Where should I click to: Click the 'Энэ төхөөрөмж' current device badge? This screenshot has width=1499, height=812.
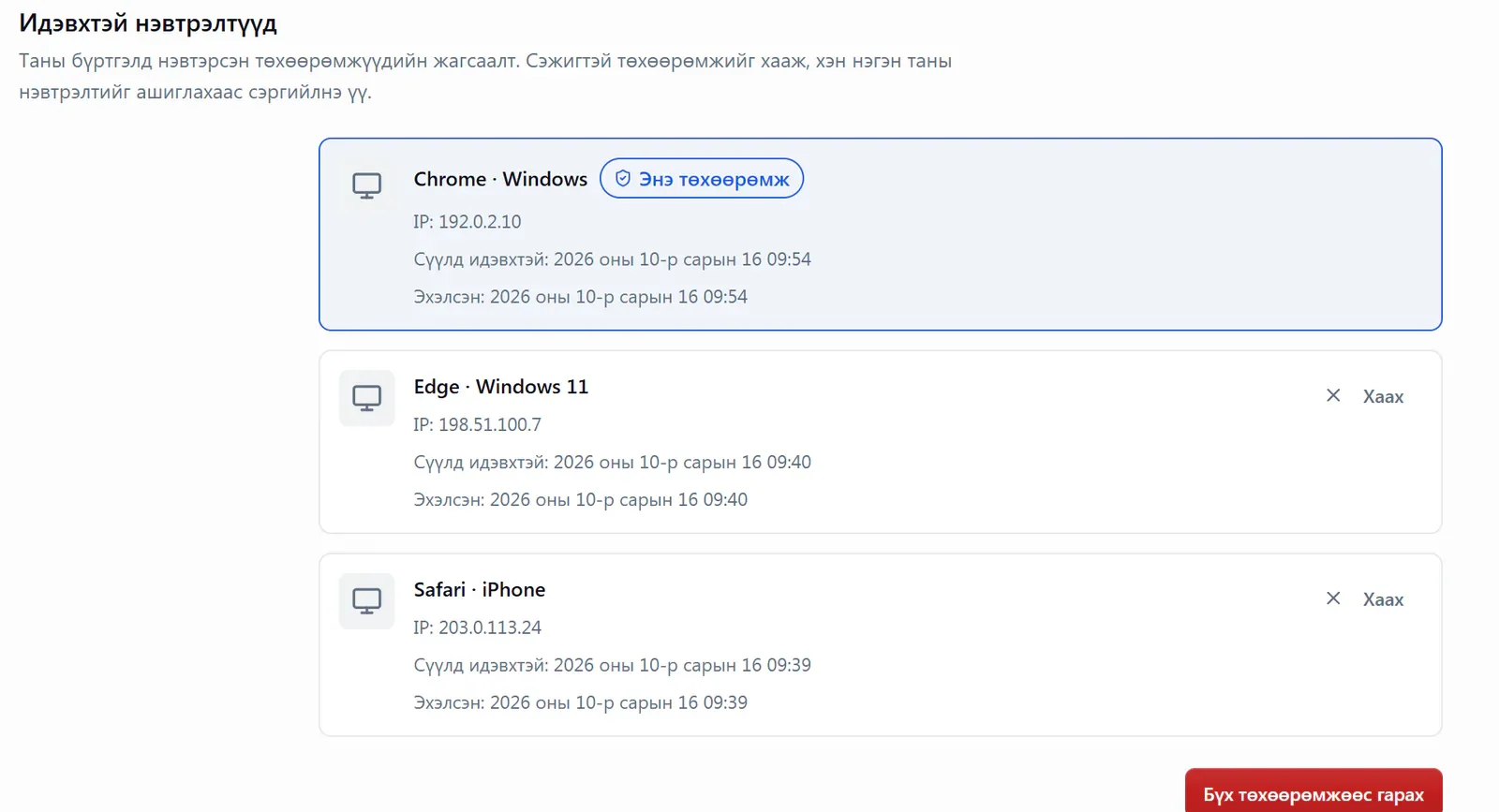702,178
